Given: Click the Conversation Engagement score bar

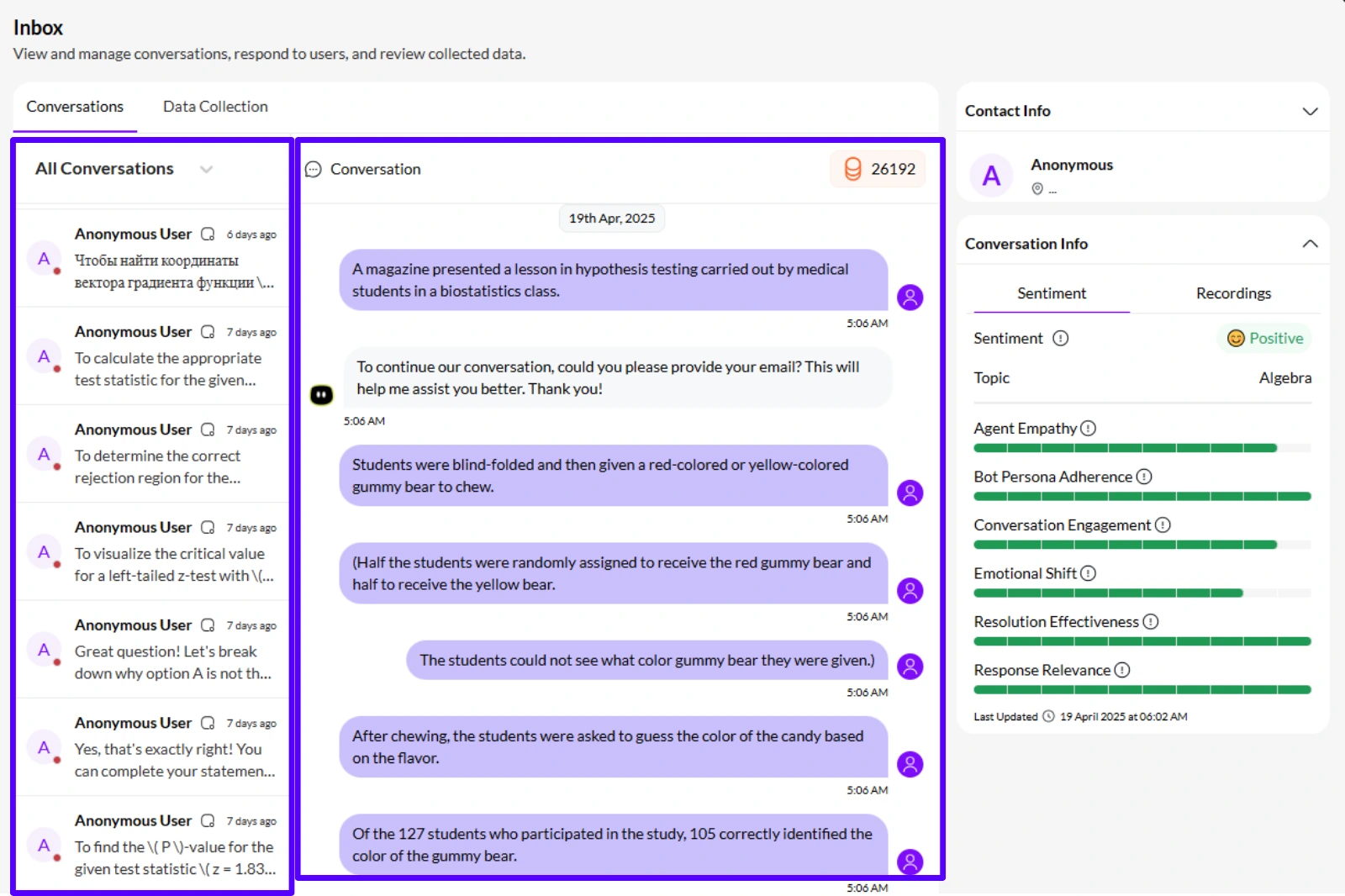Looking at the screenshot, I should [1142, 545].
